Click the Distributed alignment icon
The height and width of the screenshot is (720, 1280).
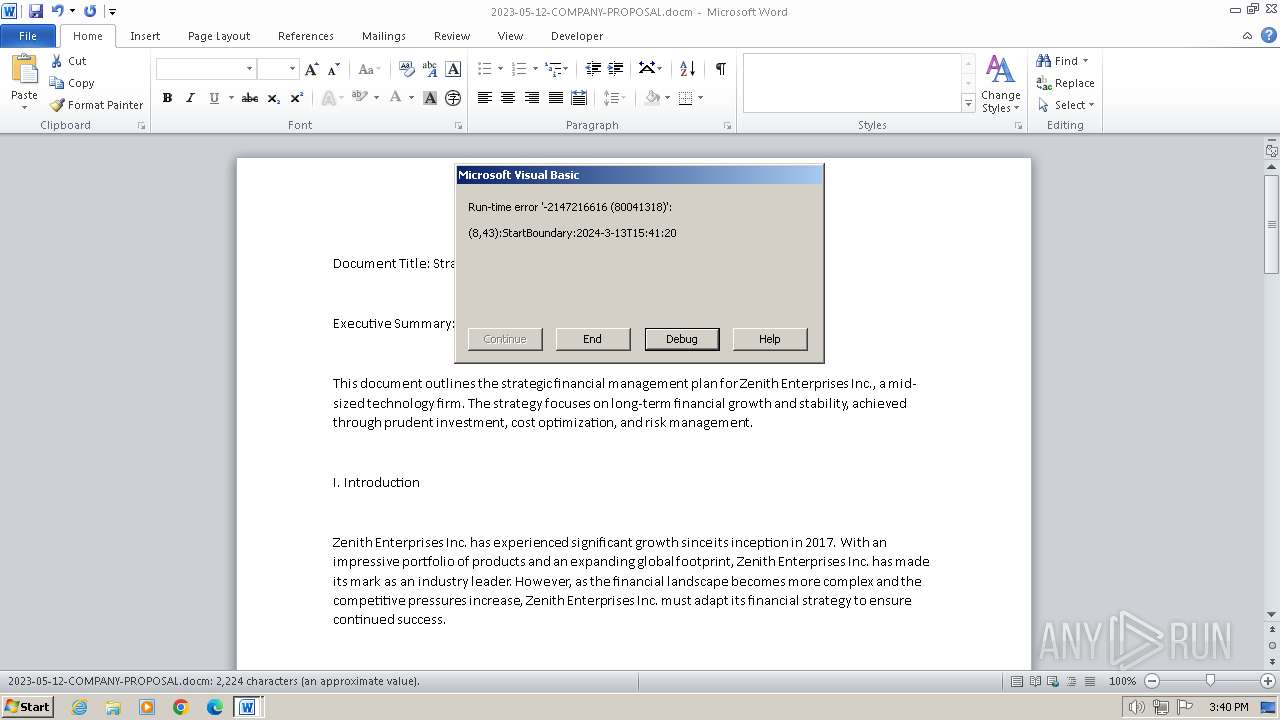(x=579, y=98)
